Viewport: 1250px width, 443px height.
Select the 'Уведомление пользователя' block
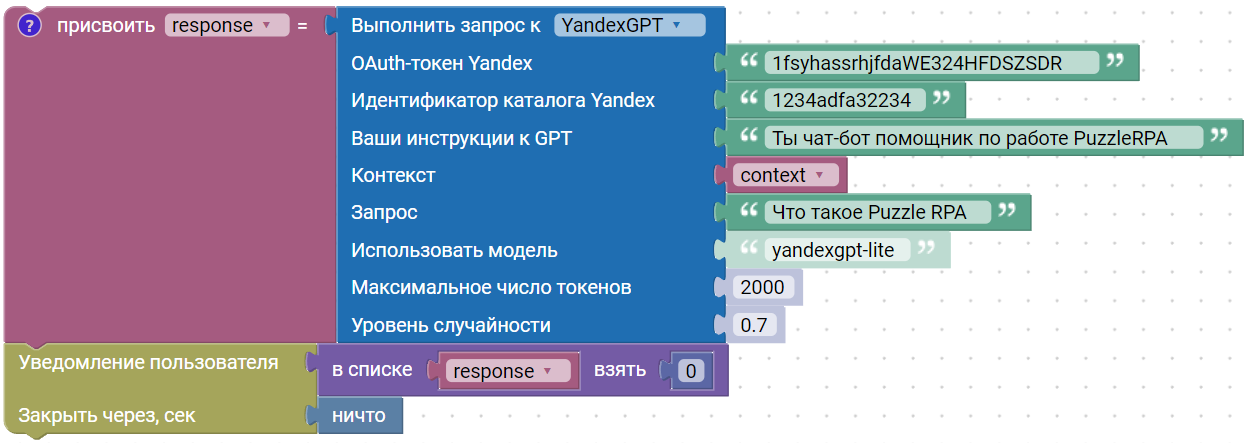tap(148, 362)
